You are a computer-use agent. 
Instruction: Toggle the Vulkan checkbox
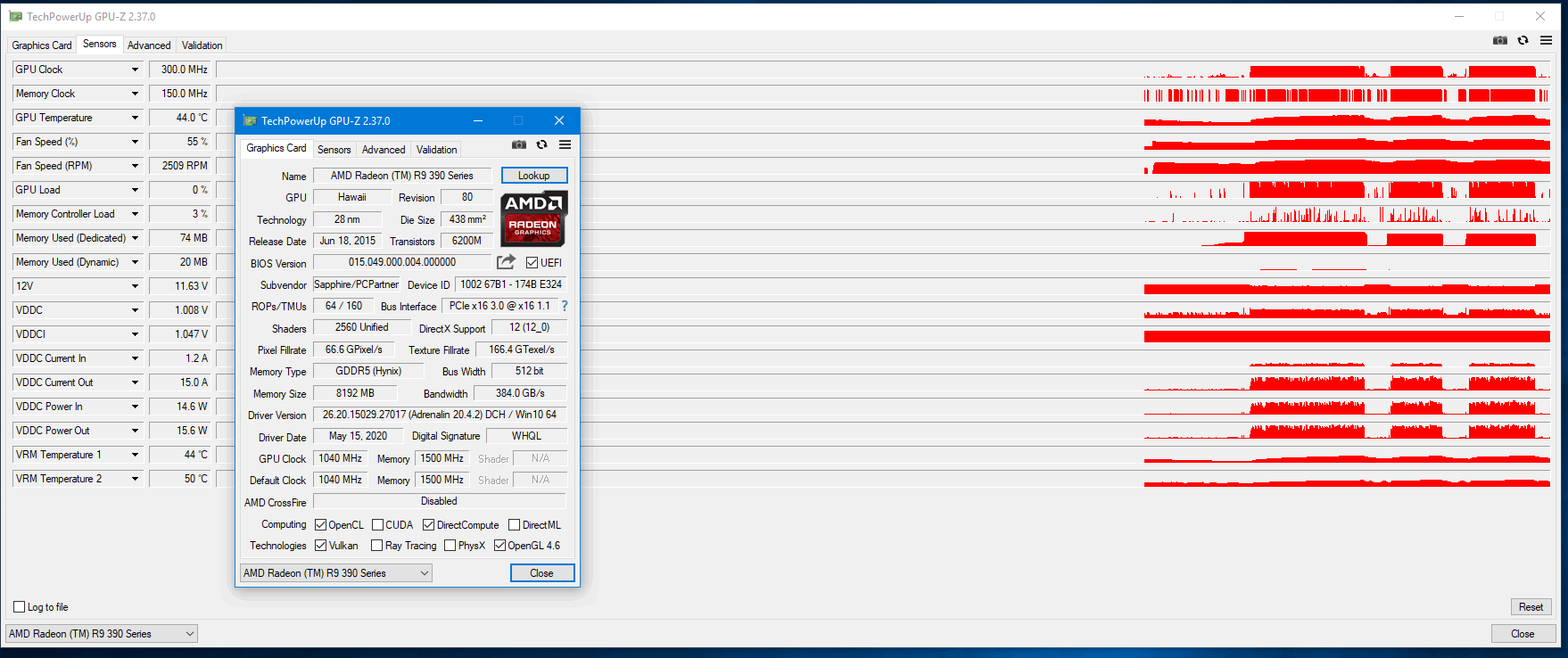coord(320,546)
